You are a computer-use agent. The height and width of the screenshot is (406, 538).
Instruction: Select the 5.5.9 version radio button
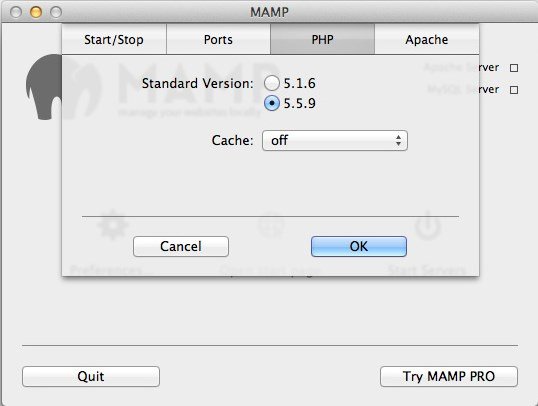(271, 103)
